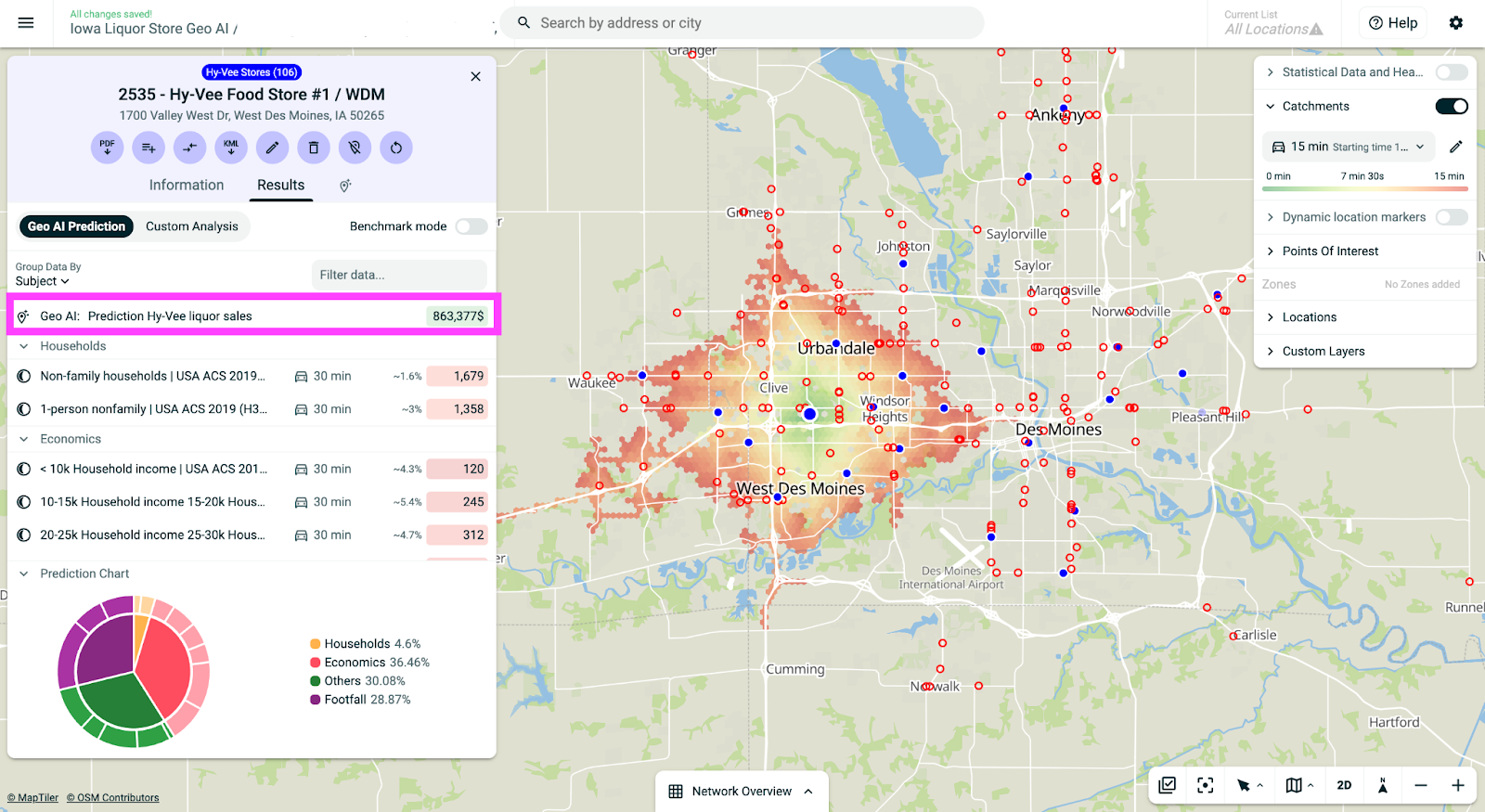1485x812 pixels.
Task: Switch to the Results tab
Action: click(280, 186)
